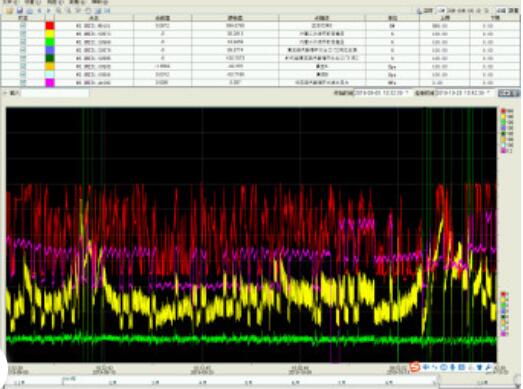Click the open folder toolbar icon
The width and height of the screenshot is (523, 389).
tap(10, 11)
